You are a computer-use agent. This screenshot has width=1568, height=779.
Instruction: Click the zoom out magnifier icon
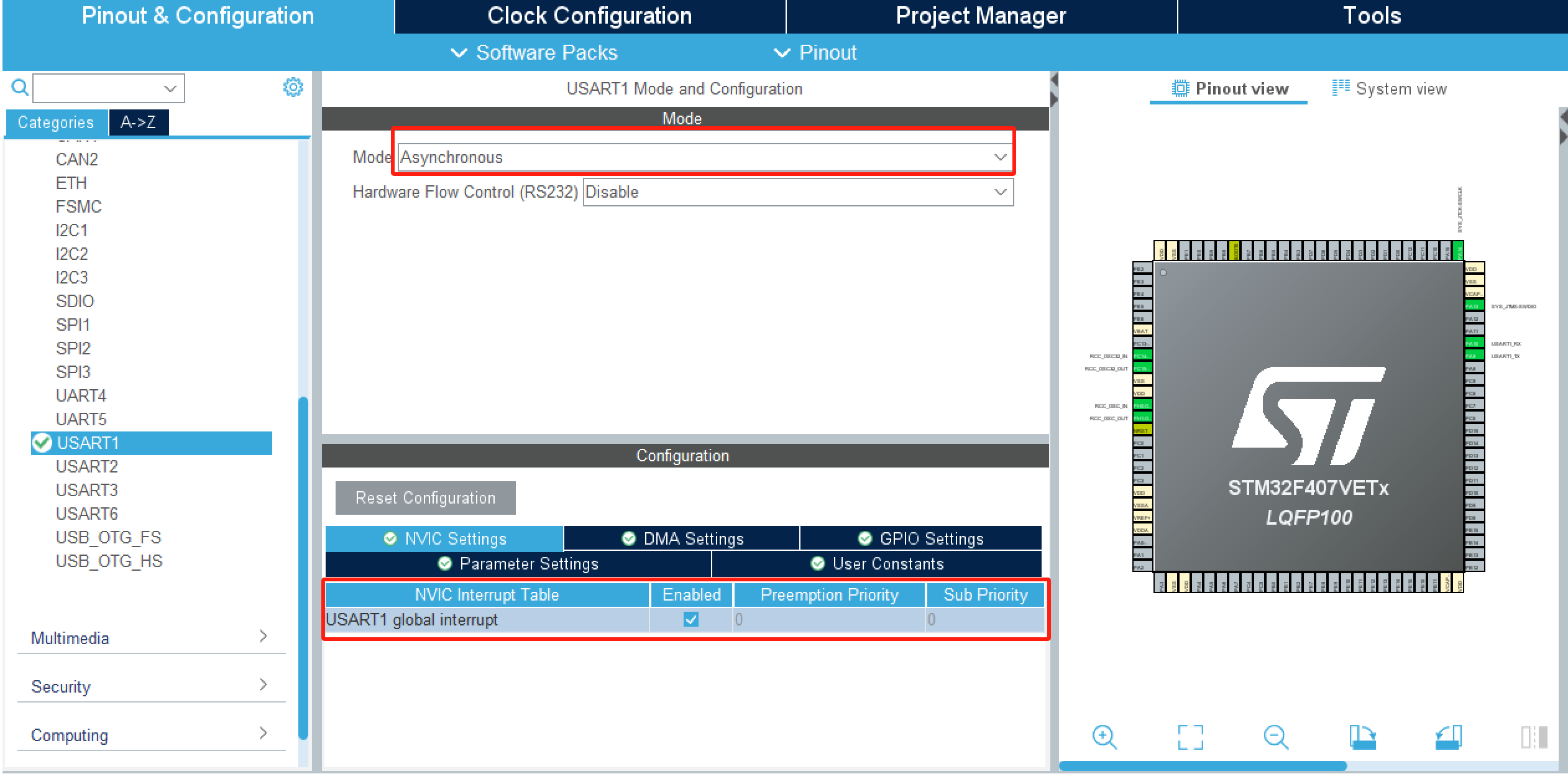(x=1276, y=737)
